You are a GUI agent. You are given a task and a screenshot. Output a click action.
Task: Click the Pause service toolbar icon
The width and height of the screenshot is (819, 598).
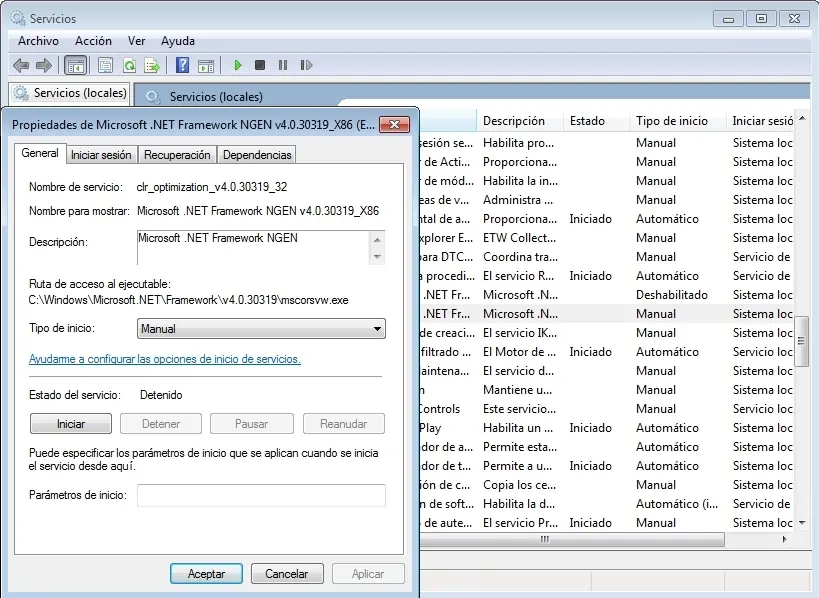tap(283, 65)
